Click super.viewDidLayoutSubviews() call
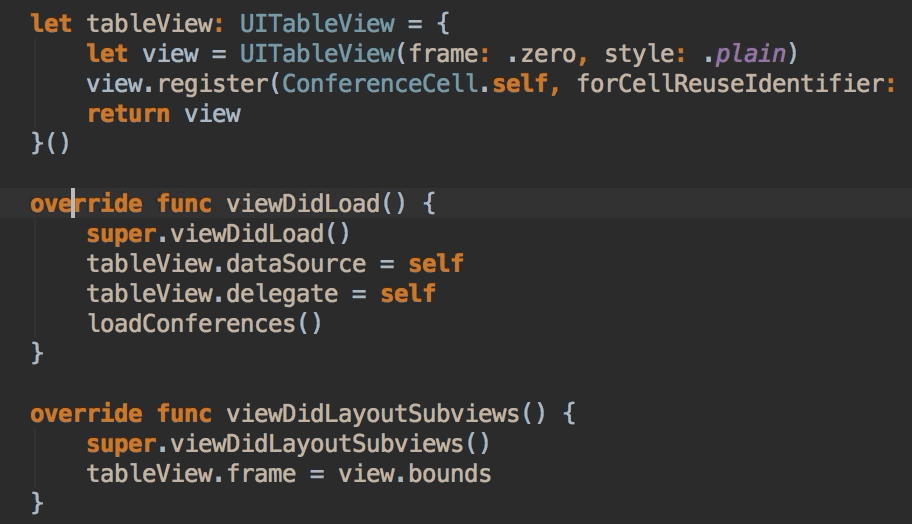This screenshot has width=912, height=524. click(x=288, y=444)
